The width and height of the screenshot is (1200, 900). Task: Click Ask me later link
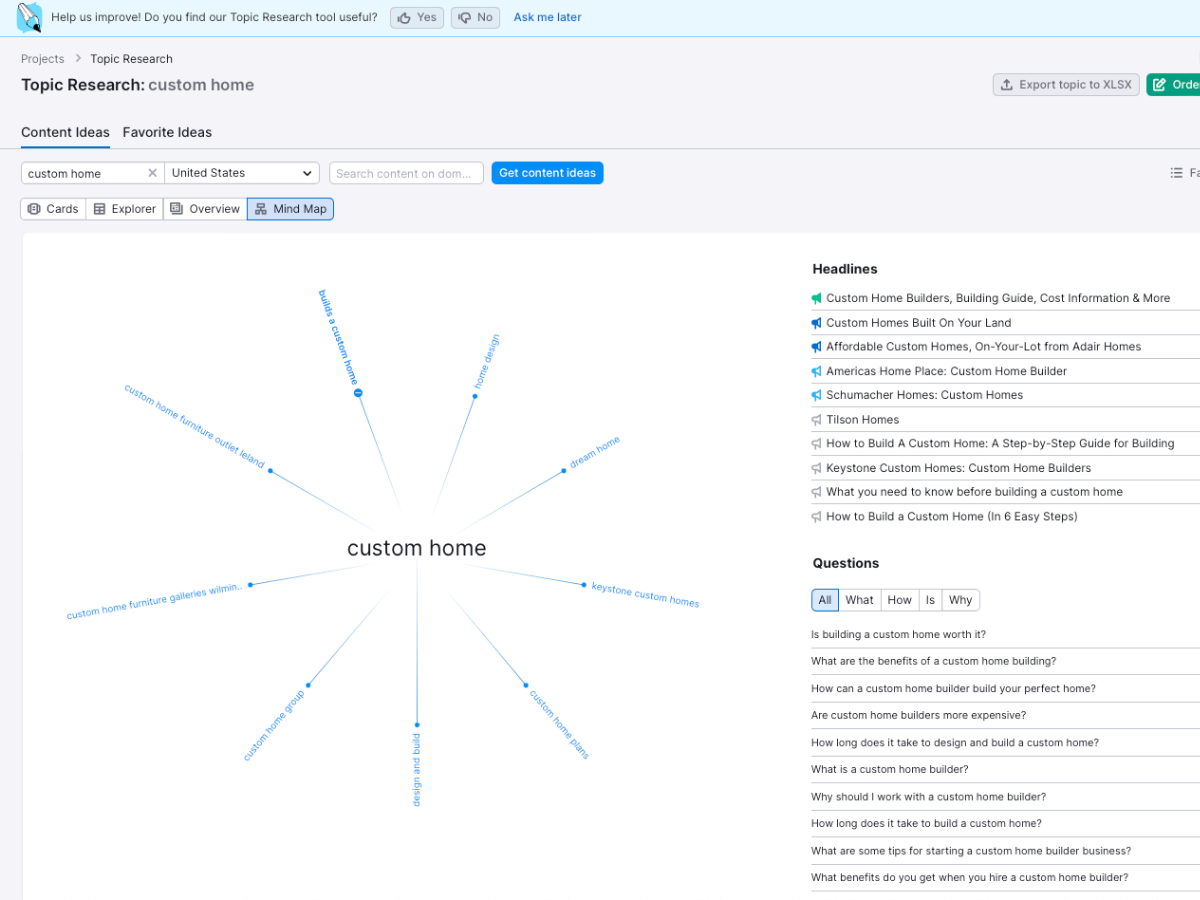[x=547, y=17]
